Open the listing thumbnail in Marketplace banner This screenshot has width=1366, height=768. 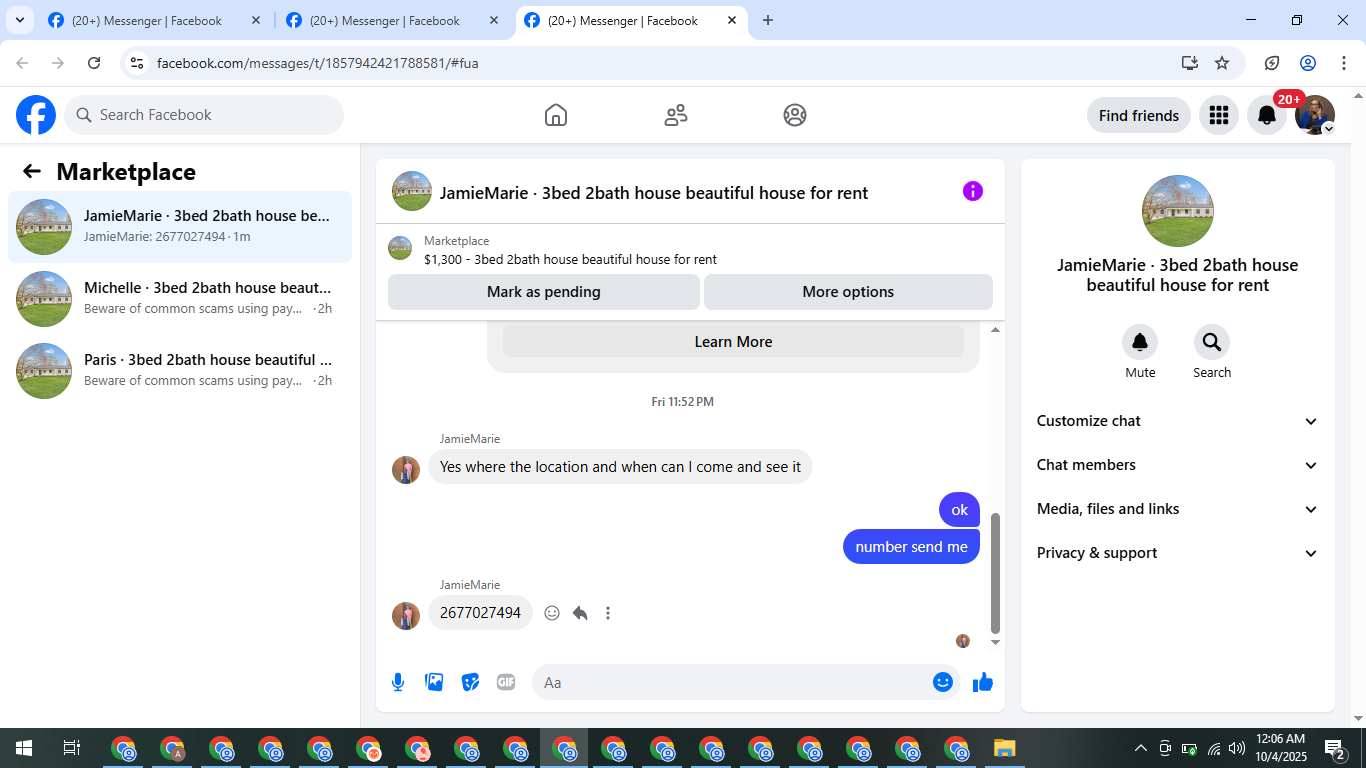[400, 248]
